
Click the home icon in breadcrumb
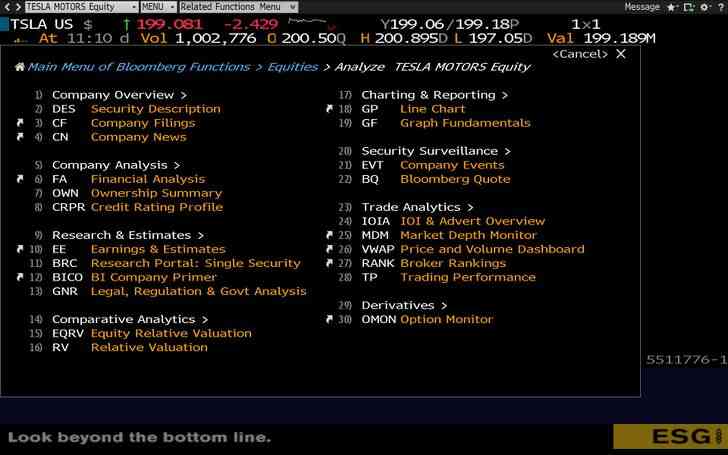pyautogui.click(x=20, y=67)
